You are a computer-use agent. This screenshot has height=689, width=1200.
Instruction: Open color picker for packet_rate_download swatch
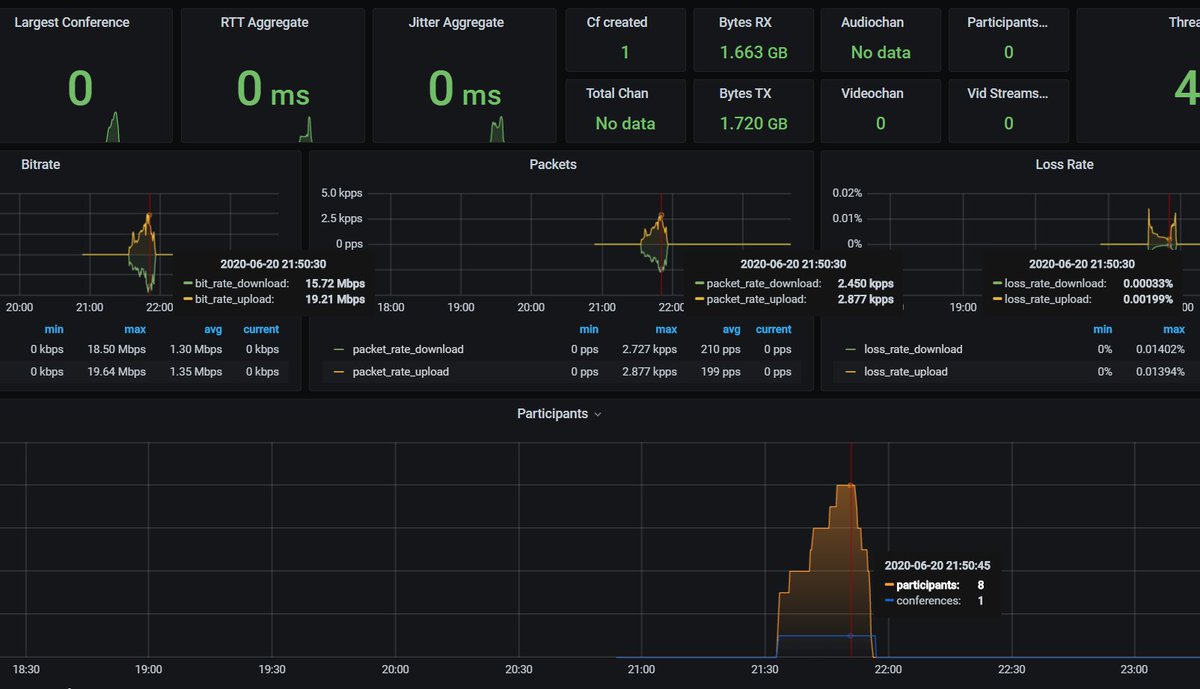(x=338, y=350)
